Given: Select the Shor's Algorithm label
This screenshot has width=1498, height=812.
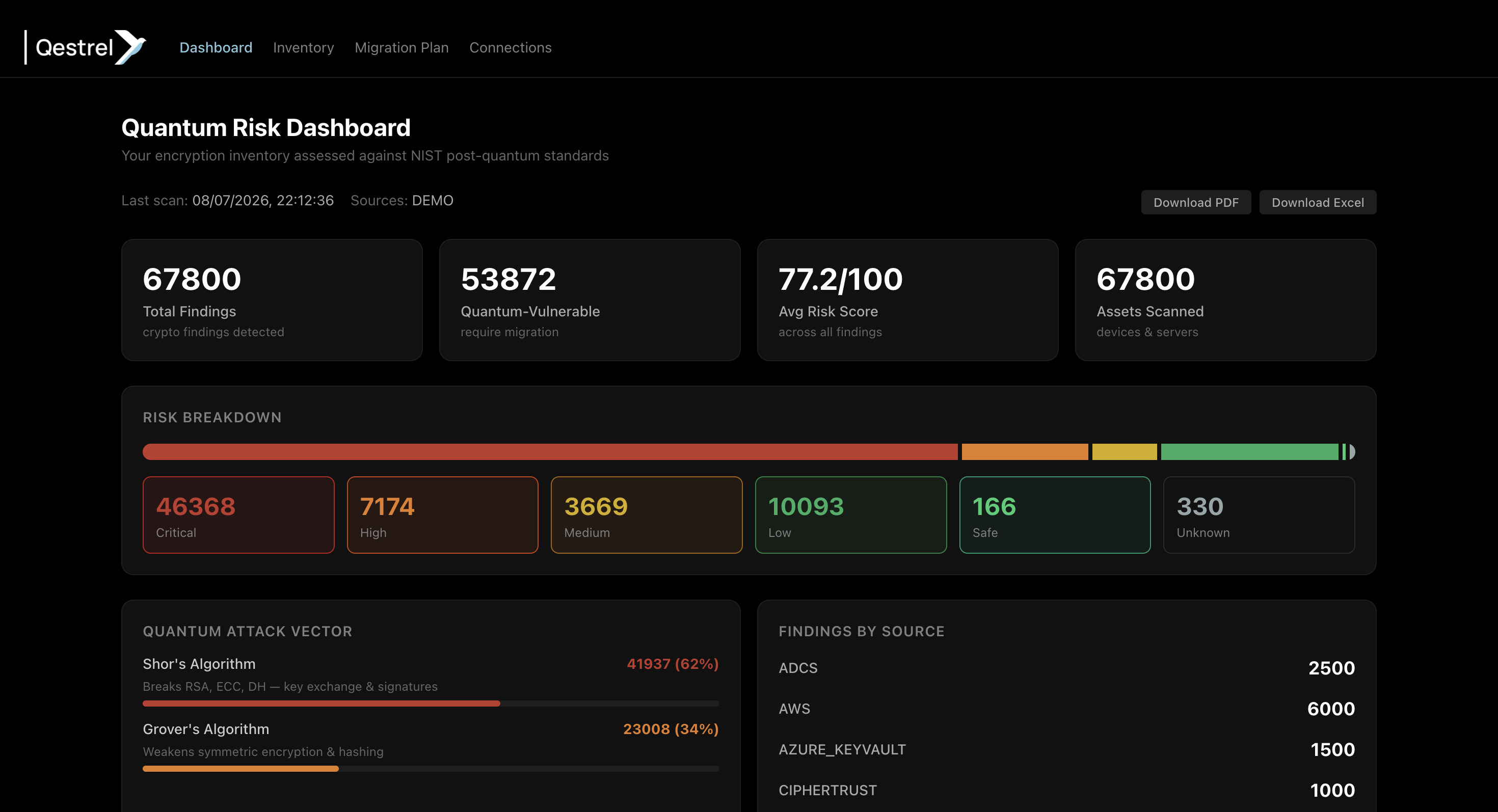Looking at the screenshot, I should tap(199, 664).
